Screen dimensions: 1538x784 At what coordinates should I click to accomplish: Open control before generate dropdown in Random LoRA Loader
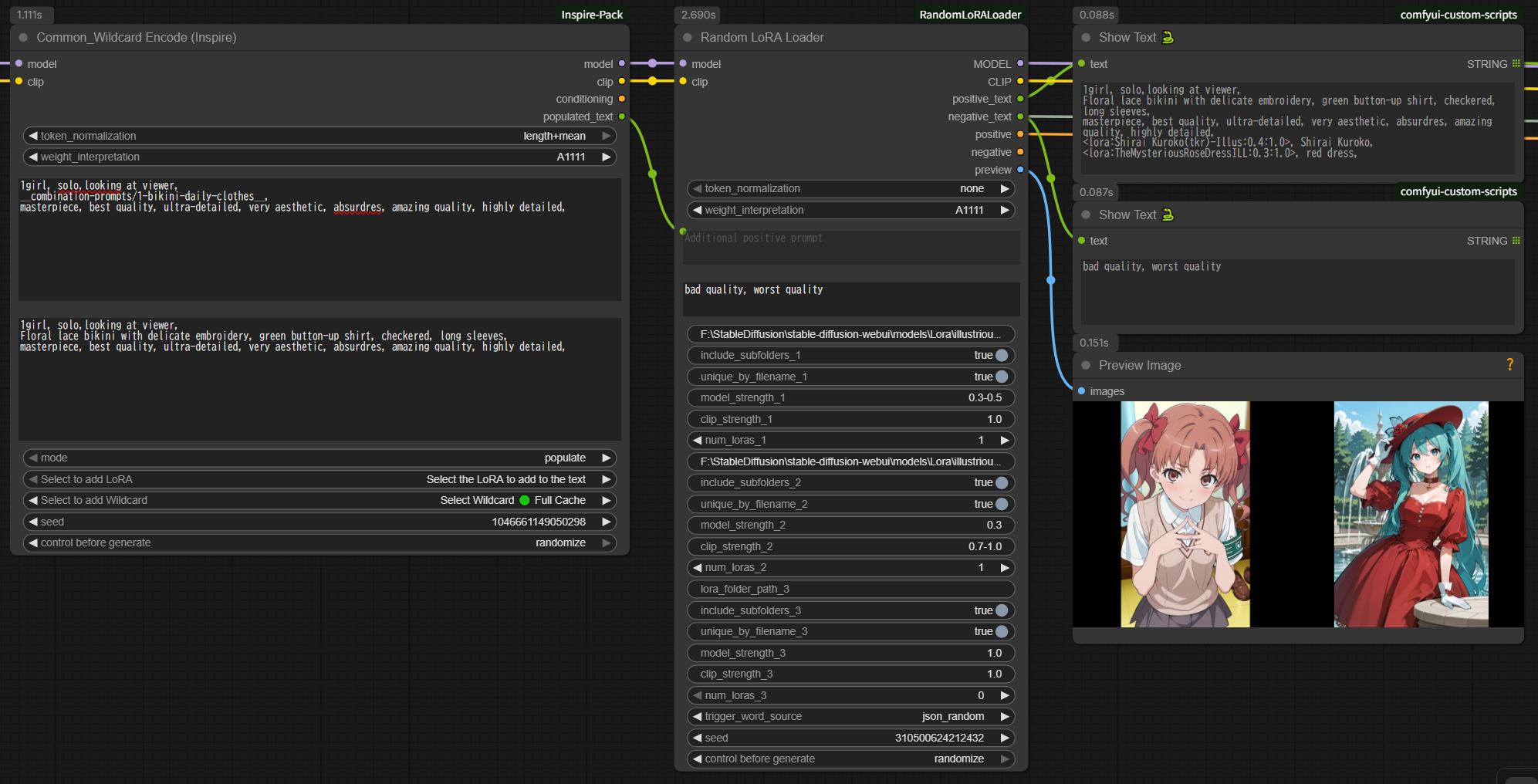point(850,759)
